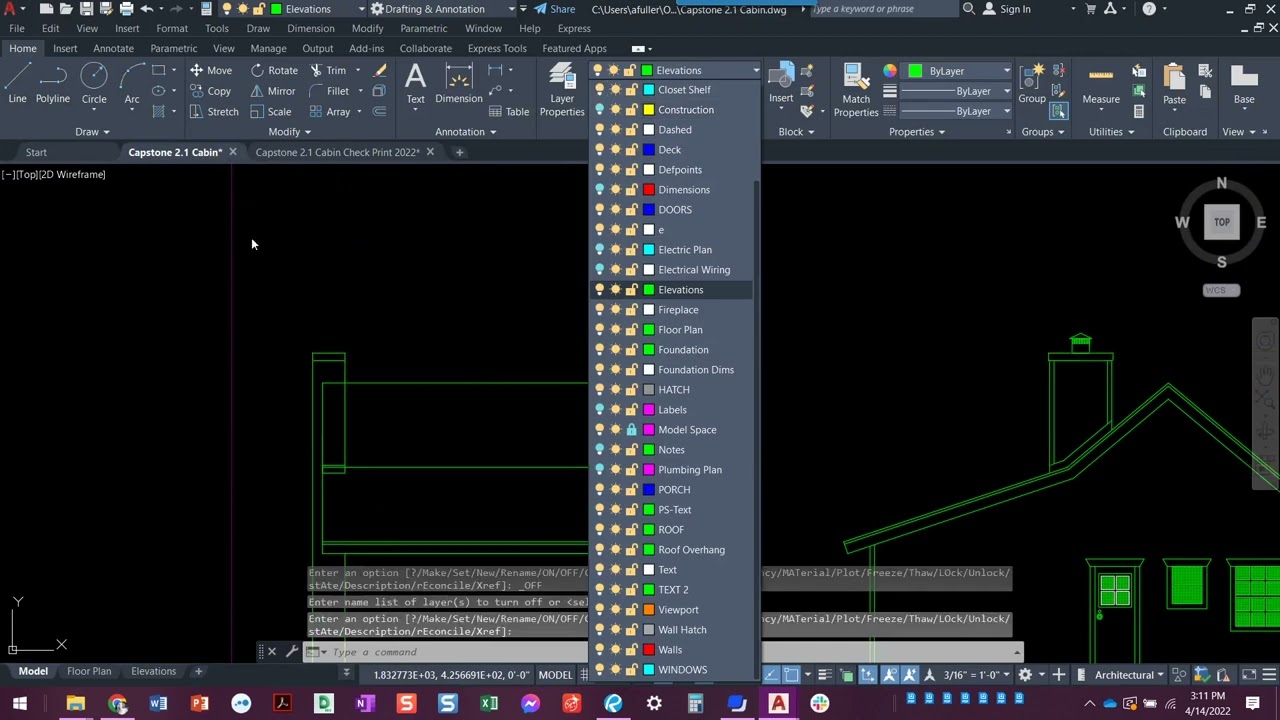The height and width of the screenshot is (720, 1280).
Task: Select the Circle tool
Action: point(94,84)
